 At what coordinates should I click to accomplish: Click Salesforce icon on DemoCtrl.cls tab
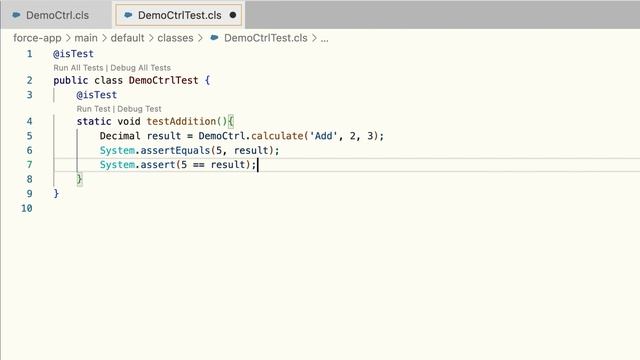pos(16,15)
